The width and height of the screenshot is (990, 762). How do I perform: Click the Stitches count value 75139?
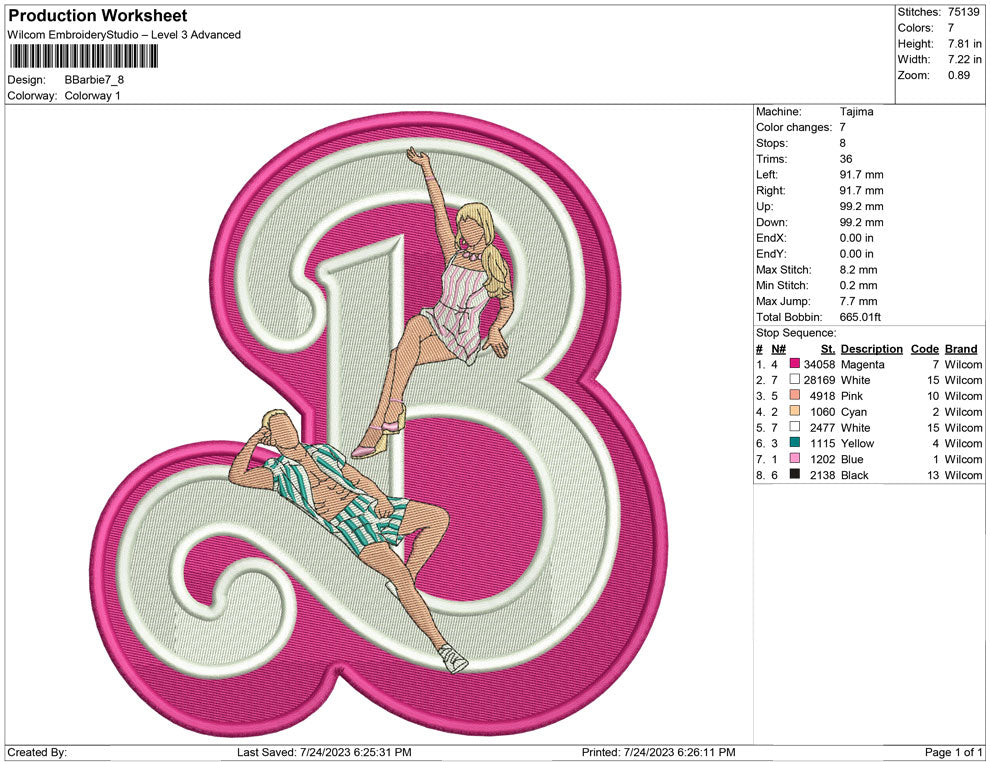tap(964, 12)
